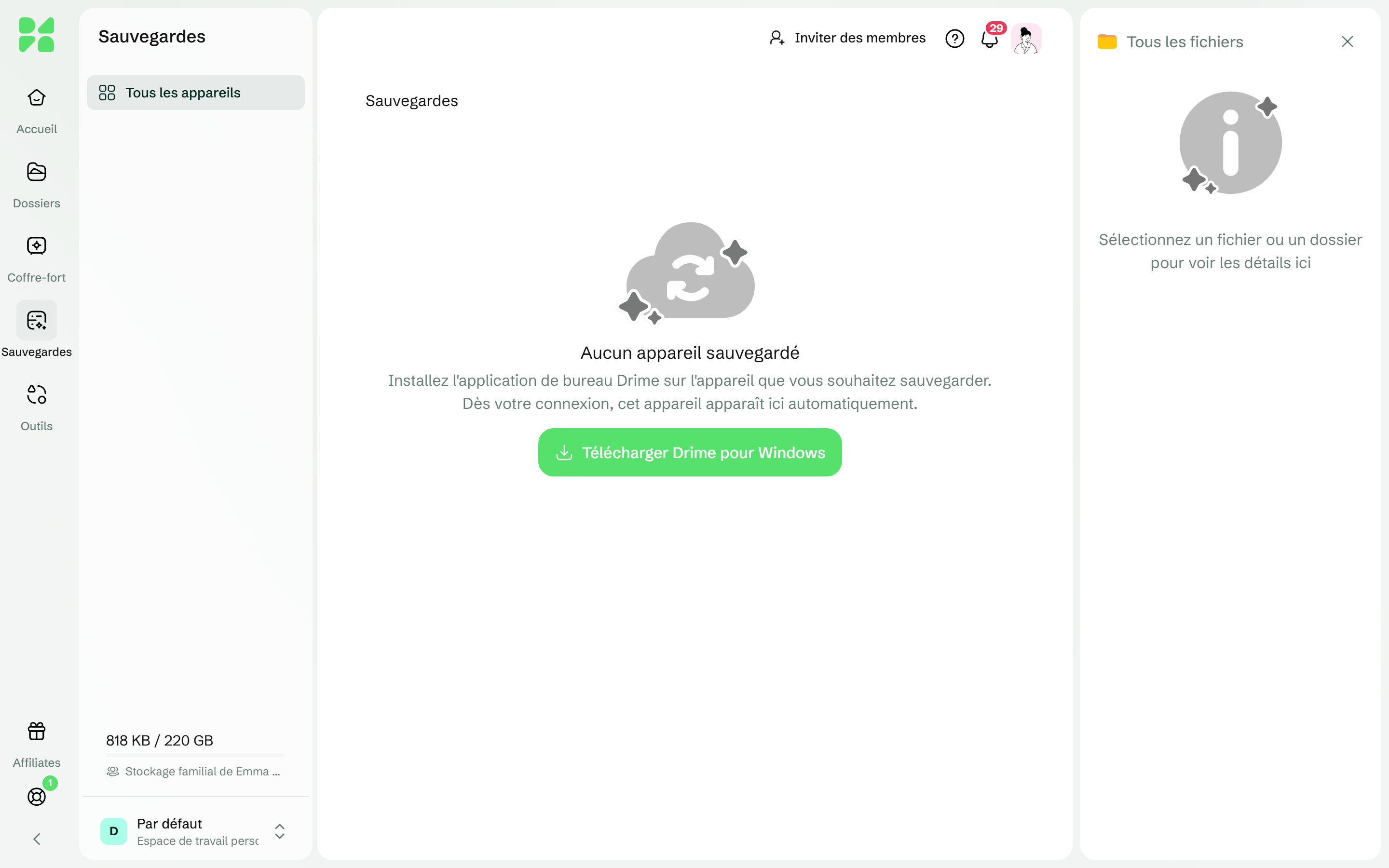Viewport: 1389px width, 868px height.
Task: Click the D workspace avatar
Action: [x=114, y=831]
